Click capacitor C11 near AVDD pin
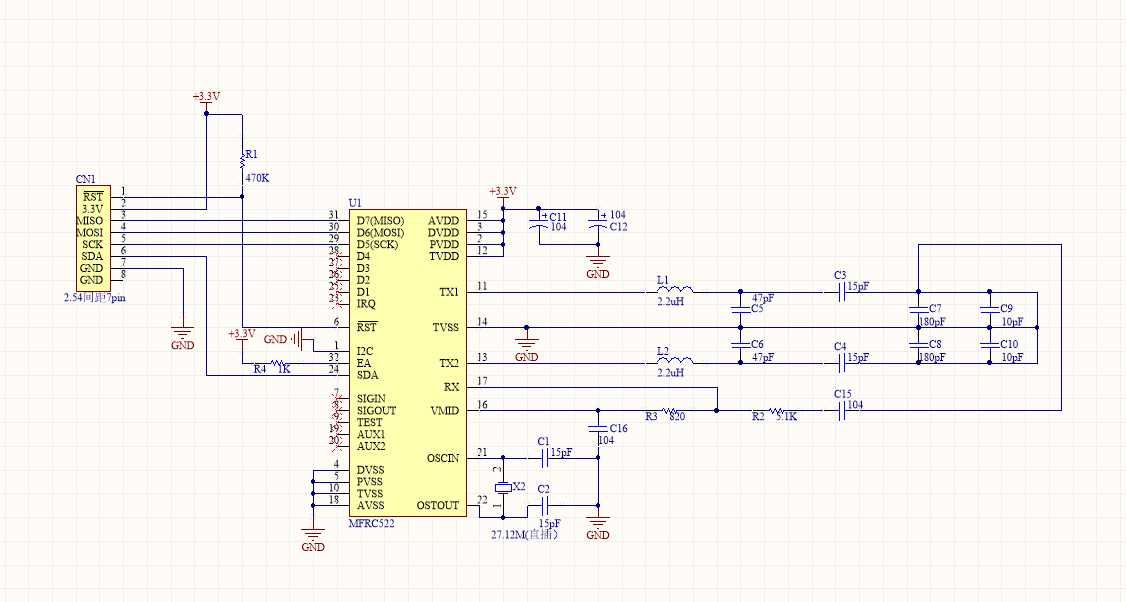 point(537,223)
